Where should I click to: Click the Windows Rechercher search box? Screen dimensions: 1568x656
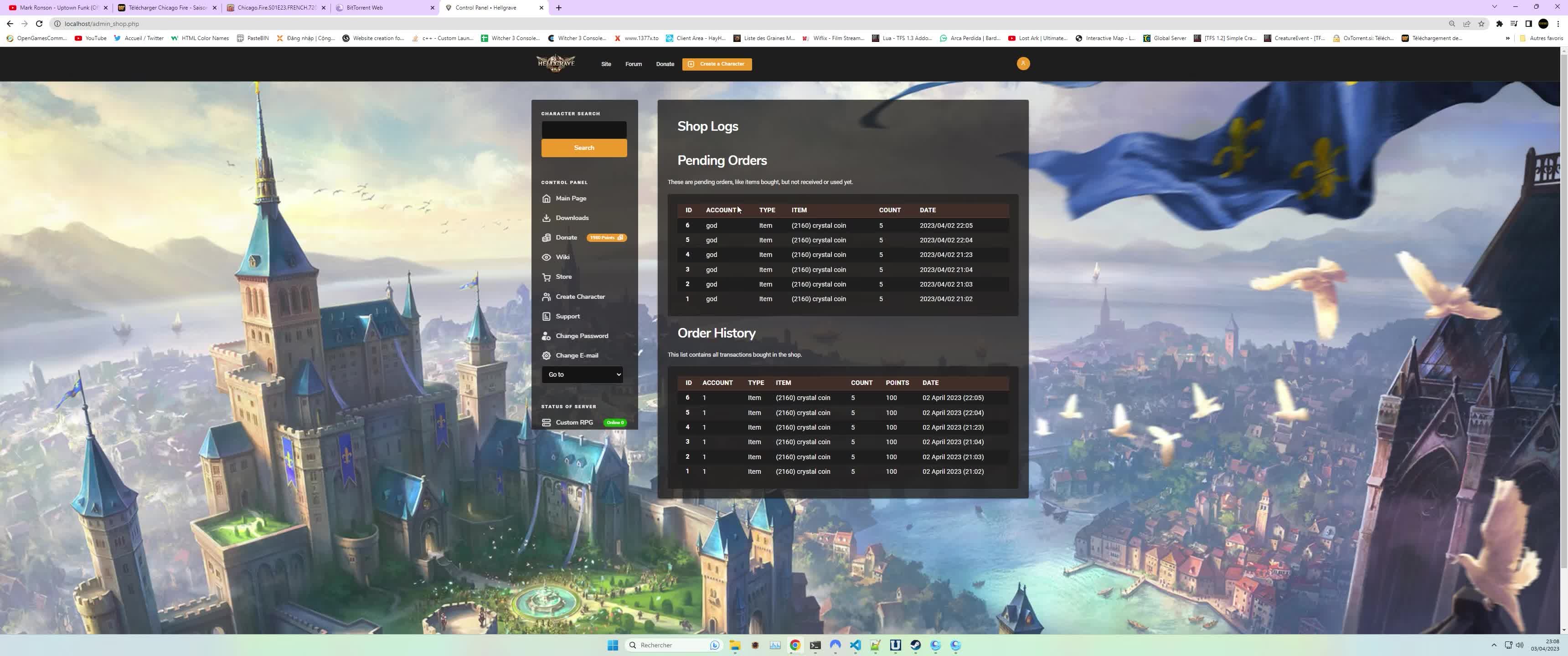673,645
